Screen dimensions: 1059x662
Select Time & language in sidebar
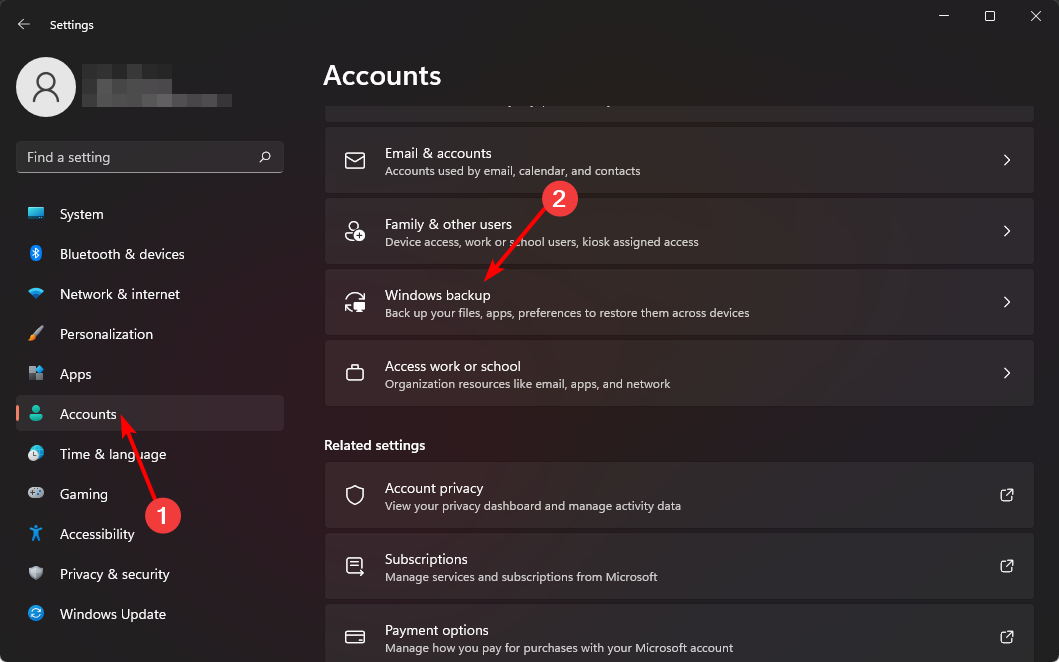[113, 454]
